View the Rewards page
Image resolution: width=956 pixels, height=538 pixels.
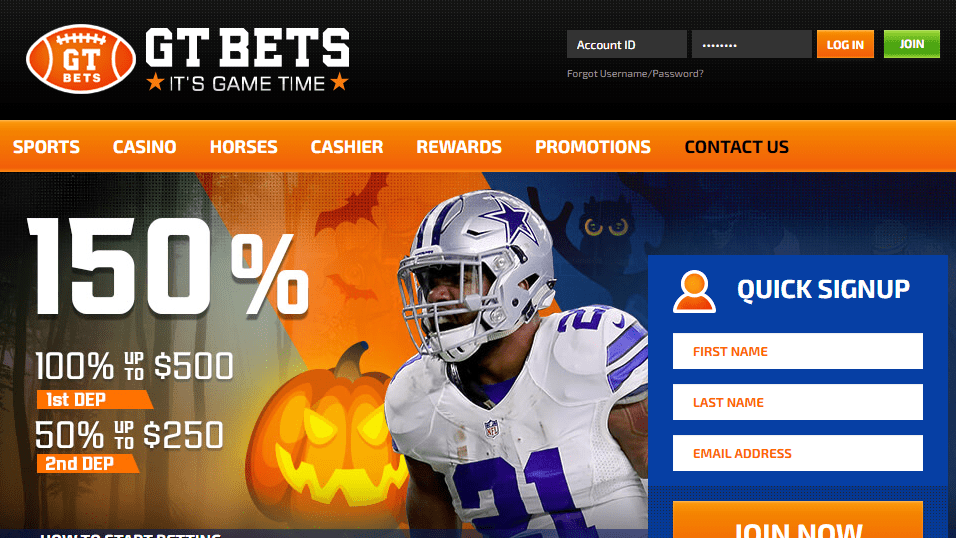pyautogui.click(x=459, y=147)
